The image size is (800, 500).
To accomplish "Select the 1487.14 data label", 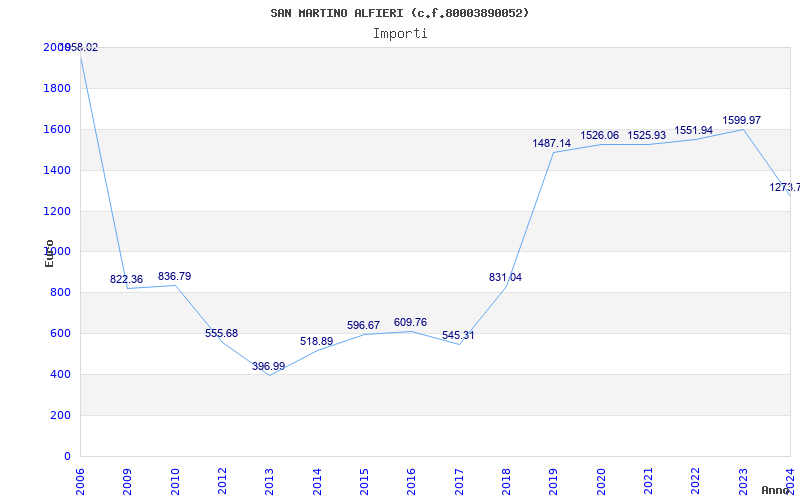I will [552, 143].
